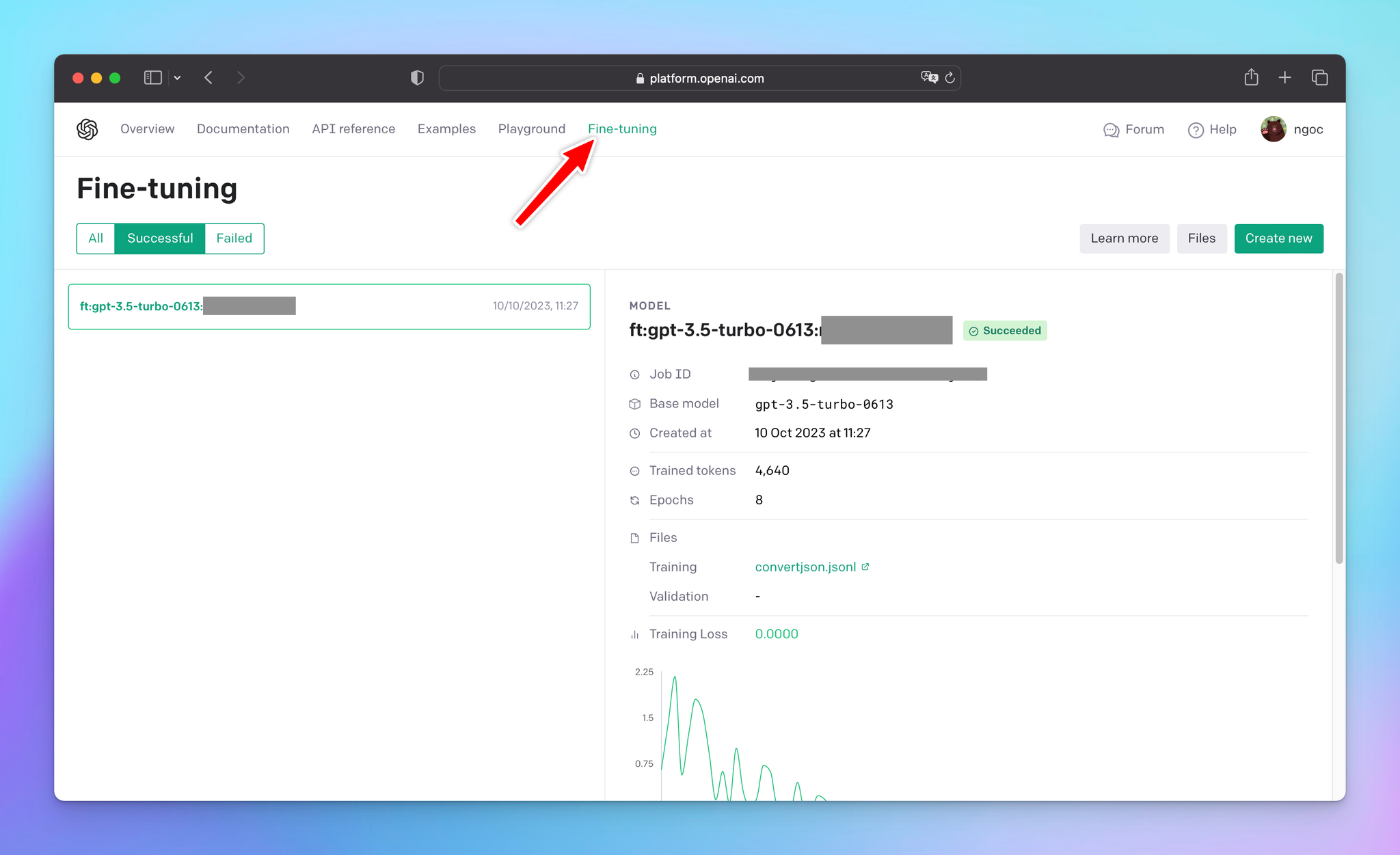The height and width of the screenshot is (855, 1400).
Task: Go forward with the browser forward arrow
Action: click(x=241, y=78)
